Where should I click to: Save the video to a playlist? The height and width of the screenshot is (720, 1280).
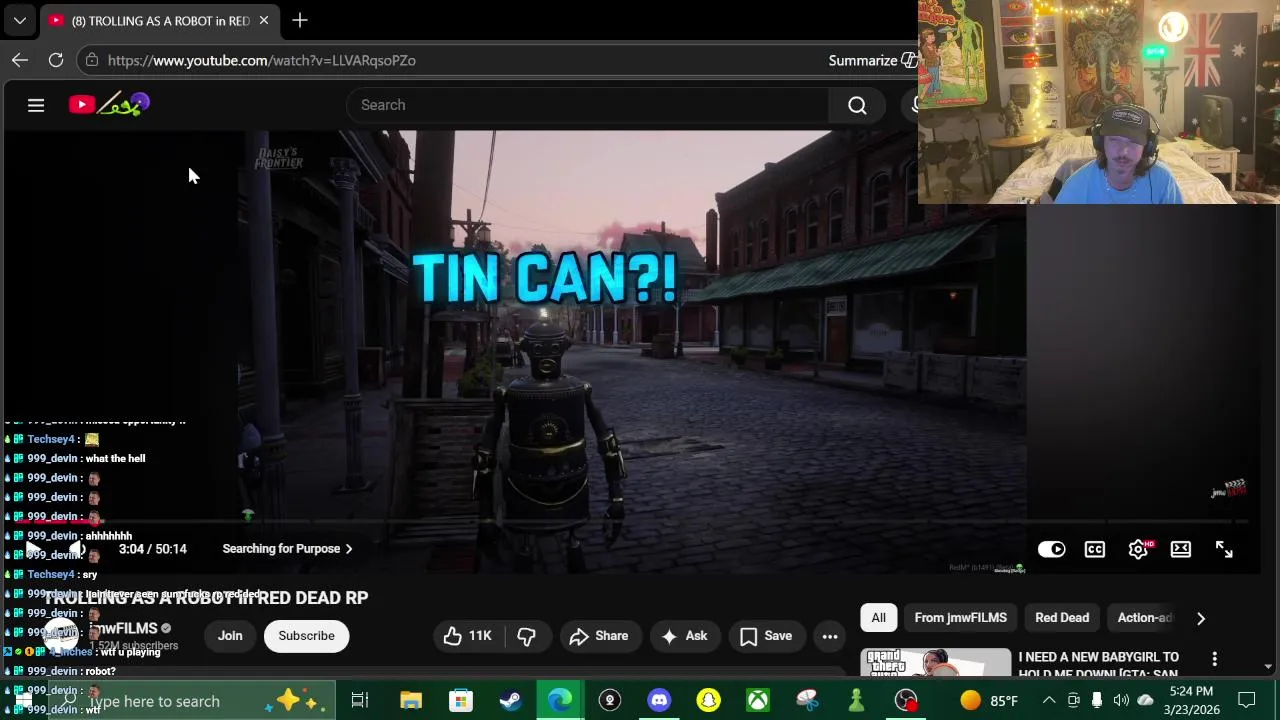pos(766,636)
